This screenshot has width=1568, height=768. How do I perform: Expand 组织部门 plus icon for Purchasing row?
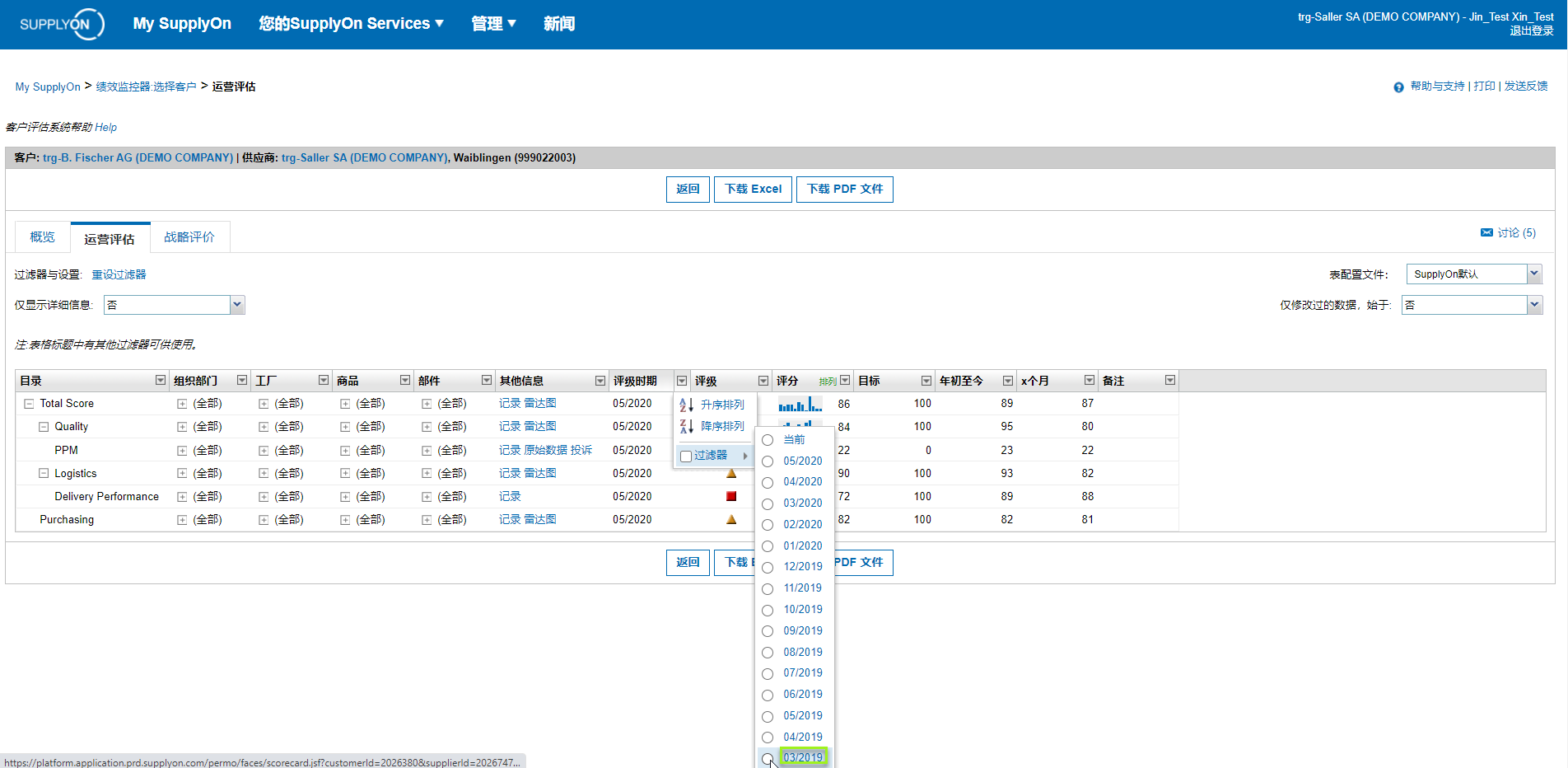coord(182,520)
